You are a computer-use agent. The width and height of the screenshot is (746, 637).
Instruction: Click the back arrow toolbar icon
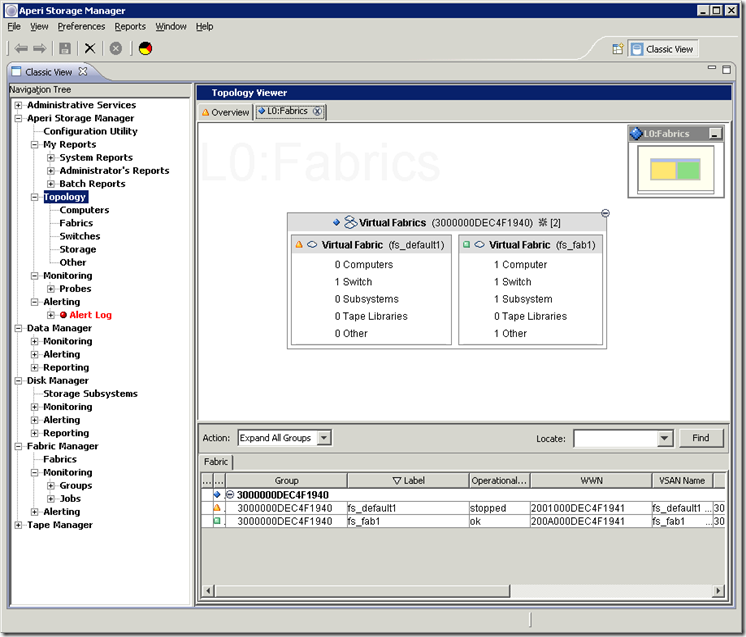(21, 49)
